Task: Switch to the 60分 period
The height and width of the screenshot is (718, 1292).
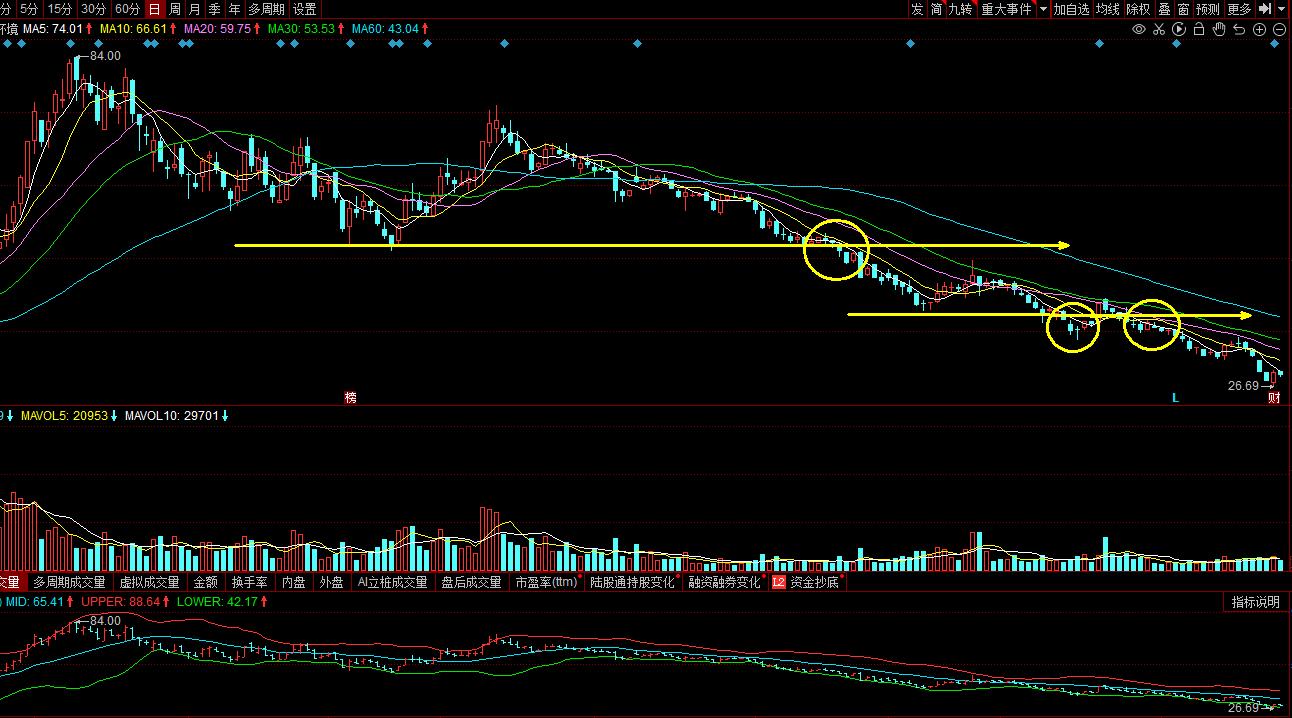Action: tap(127, 9)
